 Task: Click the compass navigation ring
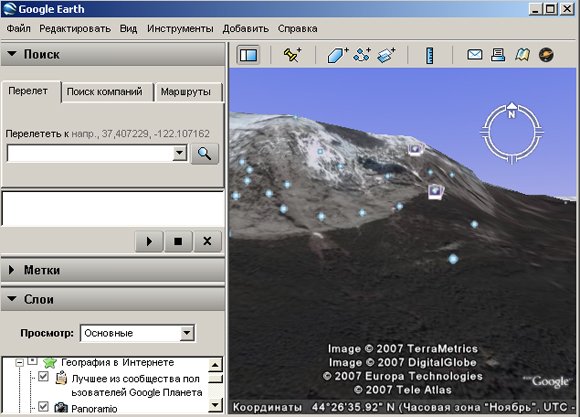click(x=512, y=133)
